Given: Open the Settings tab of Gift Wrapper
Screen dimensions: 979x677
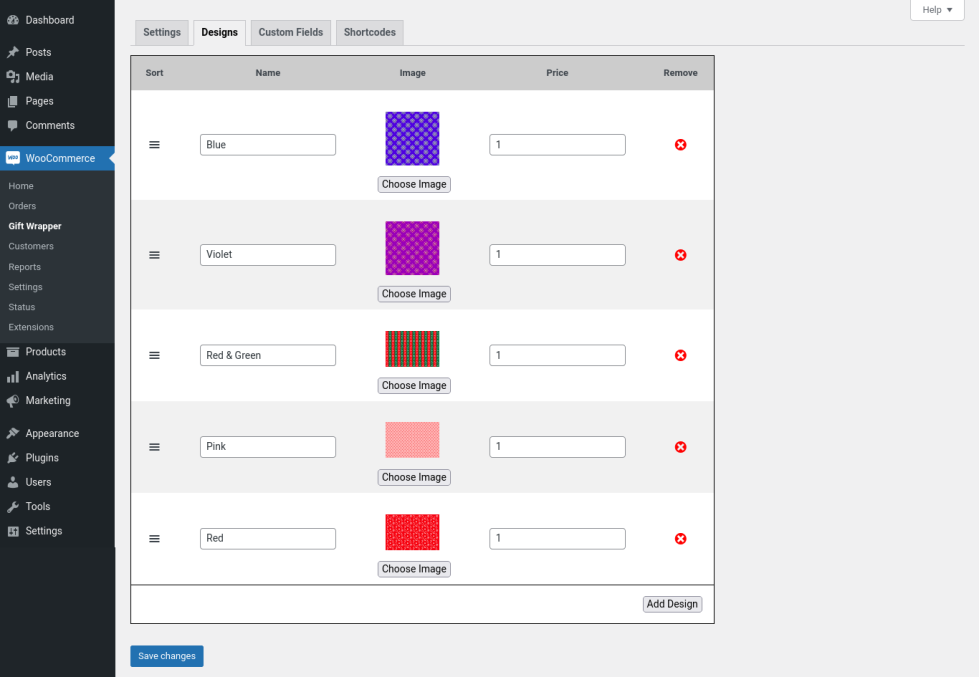Looking at the screenshot, I should 162,32.
